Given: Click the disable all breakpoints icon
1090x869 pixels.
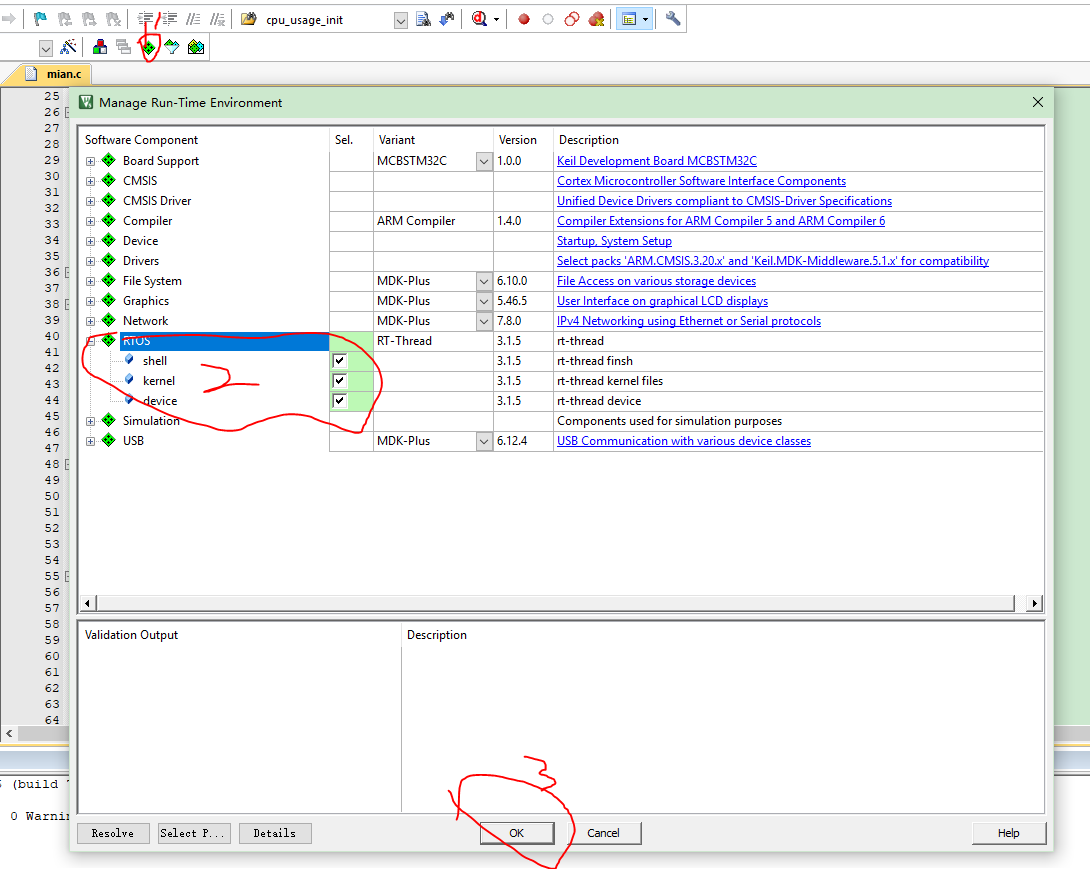Looking at the screenshot, I should 571,19.
